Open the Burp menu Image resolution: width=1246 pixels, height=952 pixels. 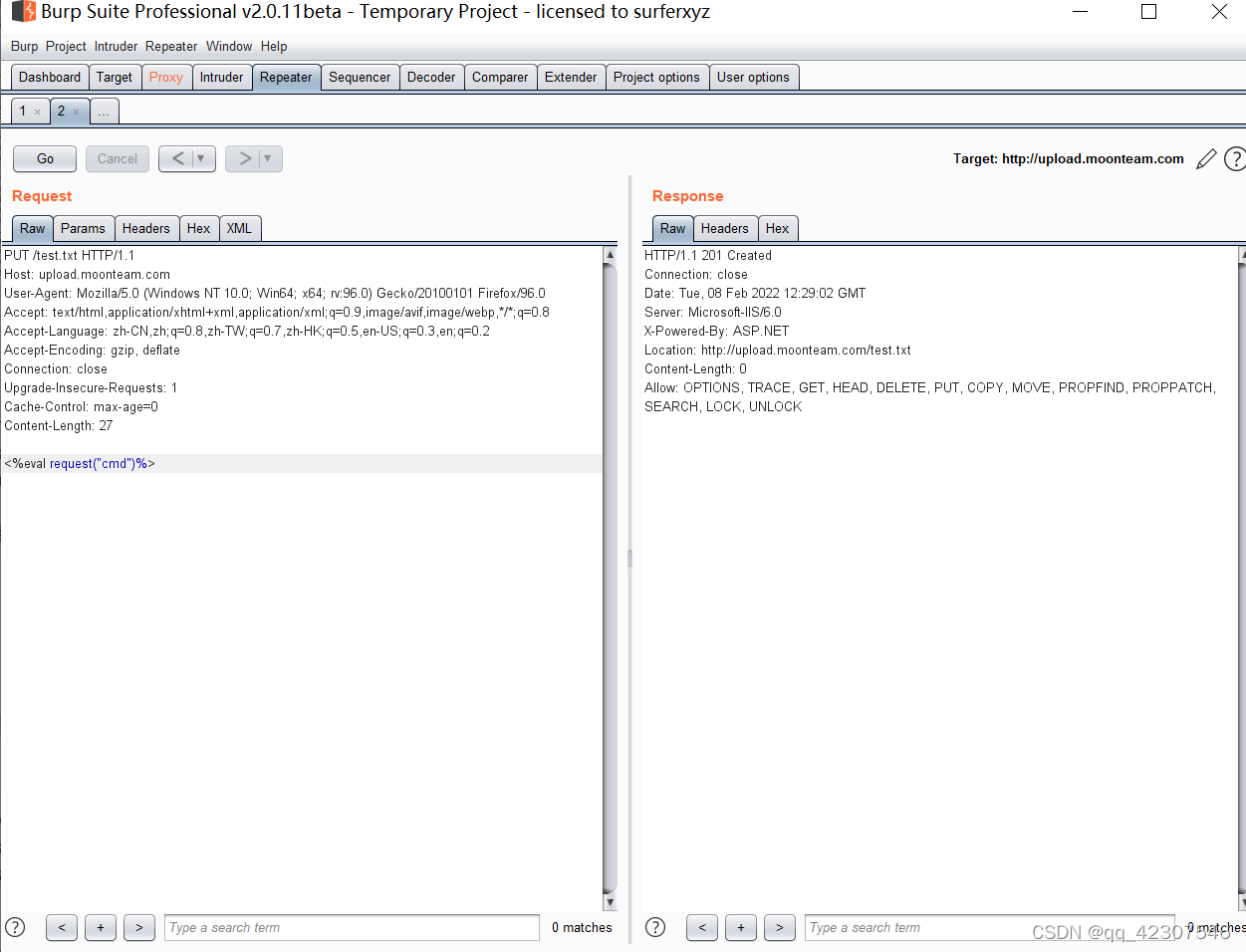point(24,46)
